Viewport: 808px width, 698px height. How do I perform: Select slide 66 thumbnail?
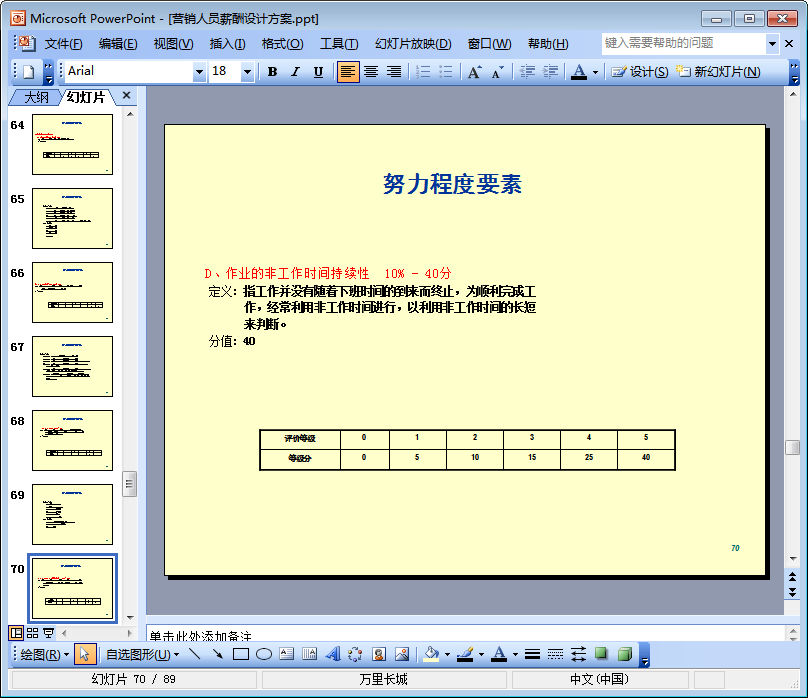73,293
